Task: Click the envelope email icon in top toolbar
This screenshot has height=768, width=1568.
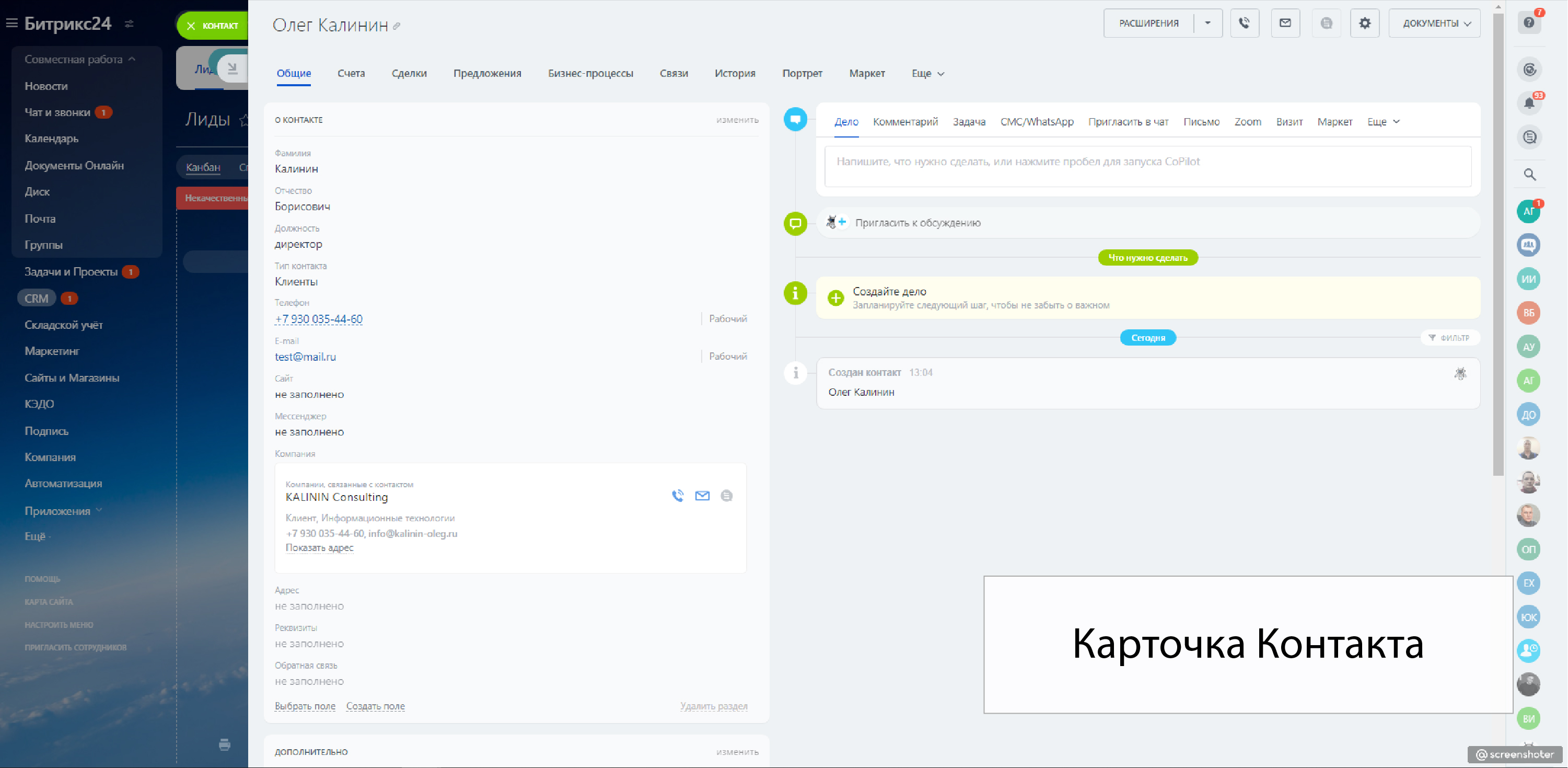Action: pos(1285,23)
